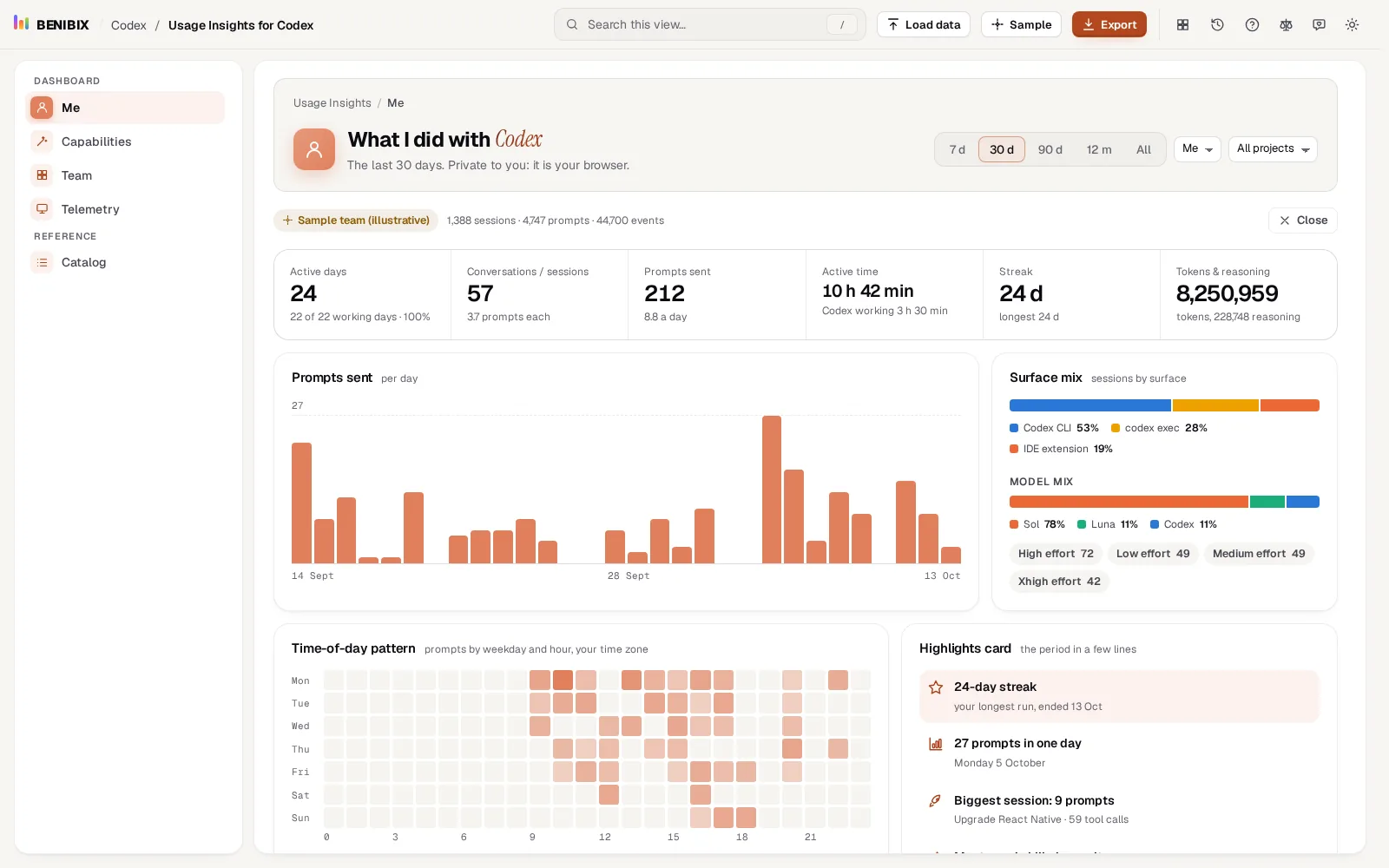1389x868 pixels.
Task: Click the green Luna model mix segment
Action: coord(1267,502)
